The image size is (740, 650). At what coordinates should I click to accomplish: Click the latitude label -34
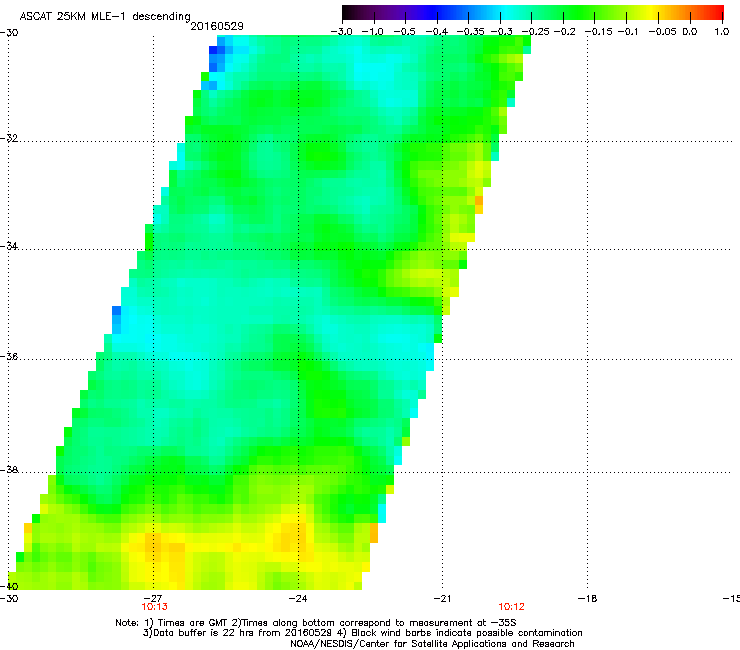click(9, 246)
